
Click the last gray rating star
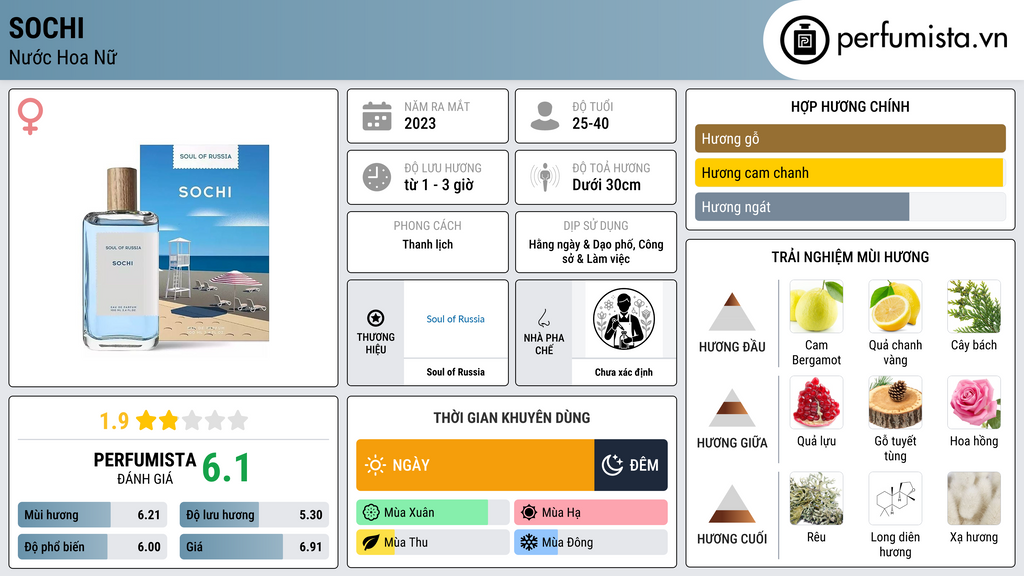238,420
